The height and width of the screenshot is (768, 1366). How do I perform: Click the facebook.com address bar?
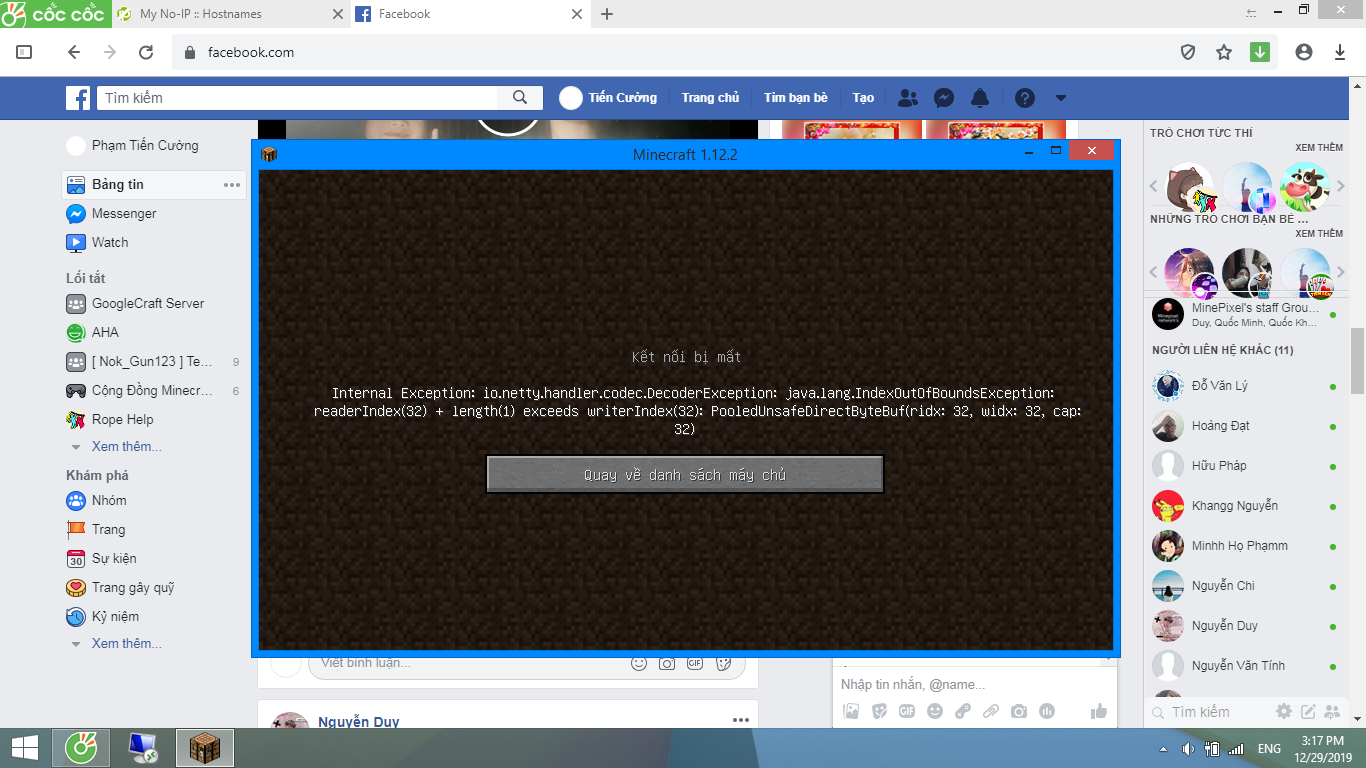tap(670, 52)
